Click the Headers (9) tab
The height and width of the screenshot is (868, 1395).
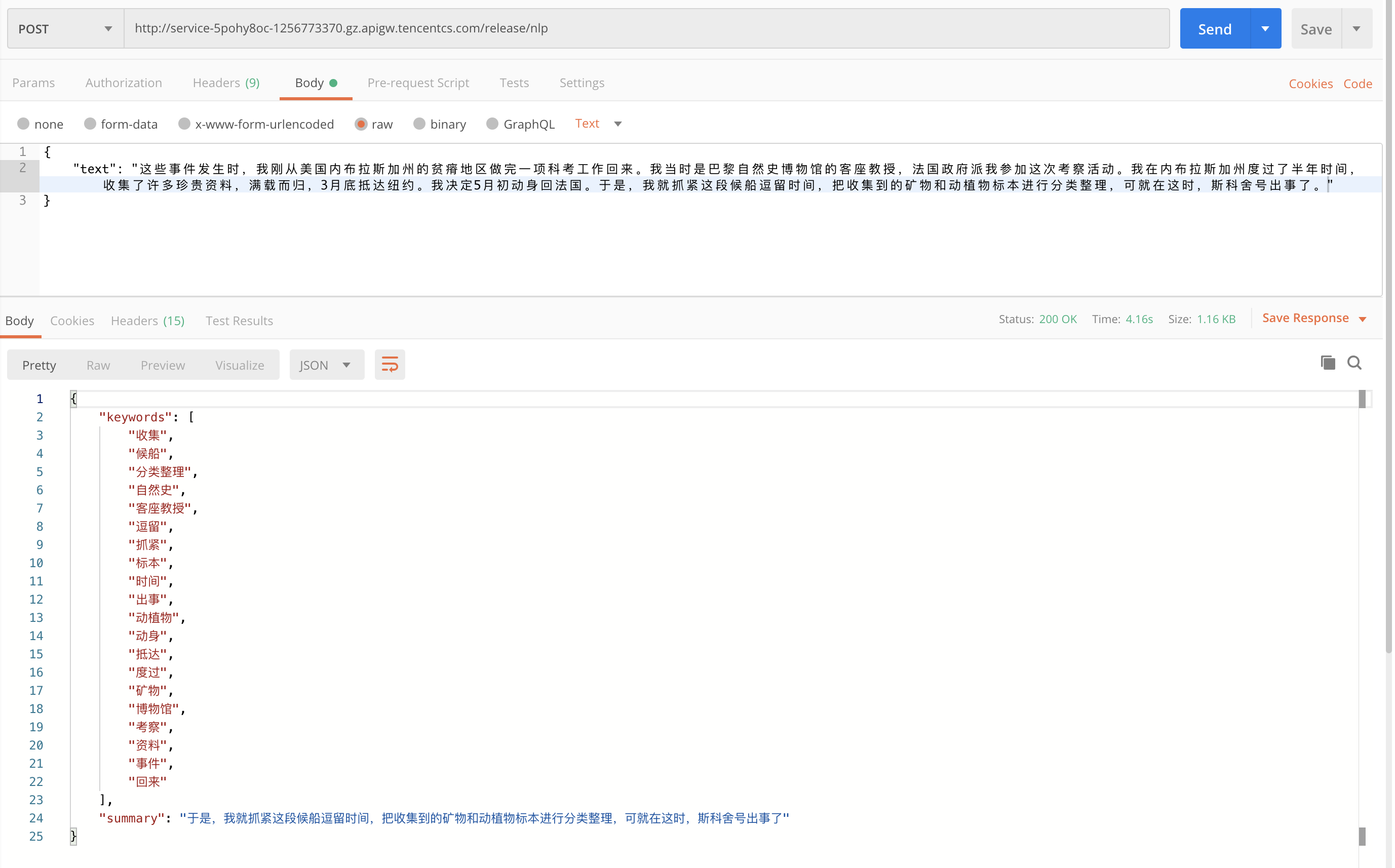[x=225, y=82]
